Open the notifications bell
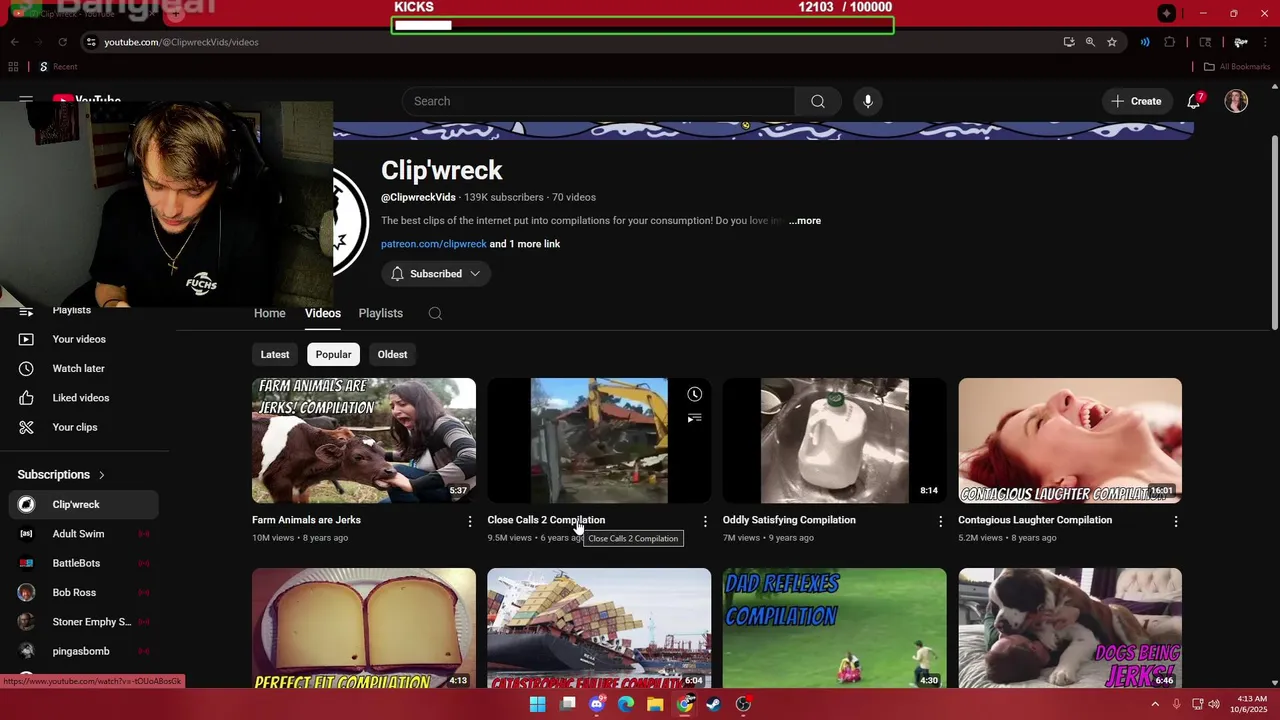This screenshot has width=1280, height=720. click(1194, 101)
